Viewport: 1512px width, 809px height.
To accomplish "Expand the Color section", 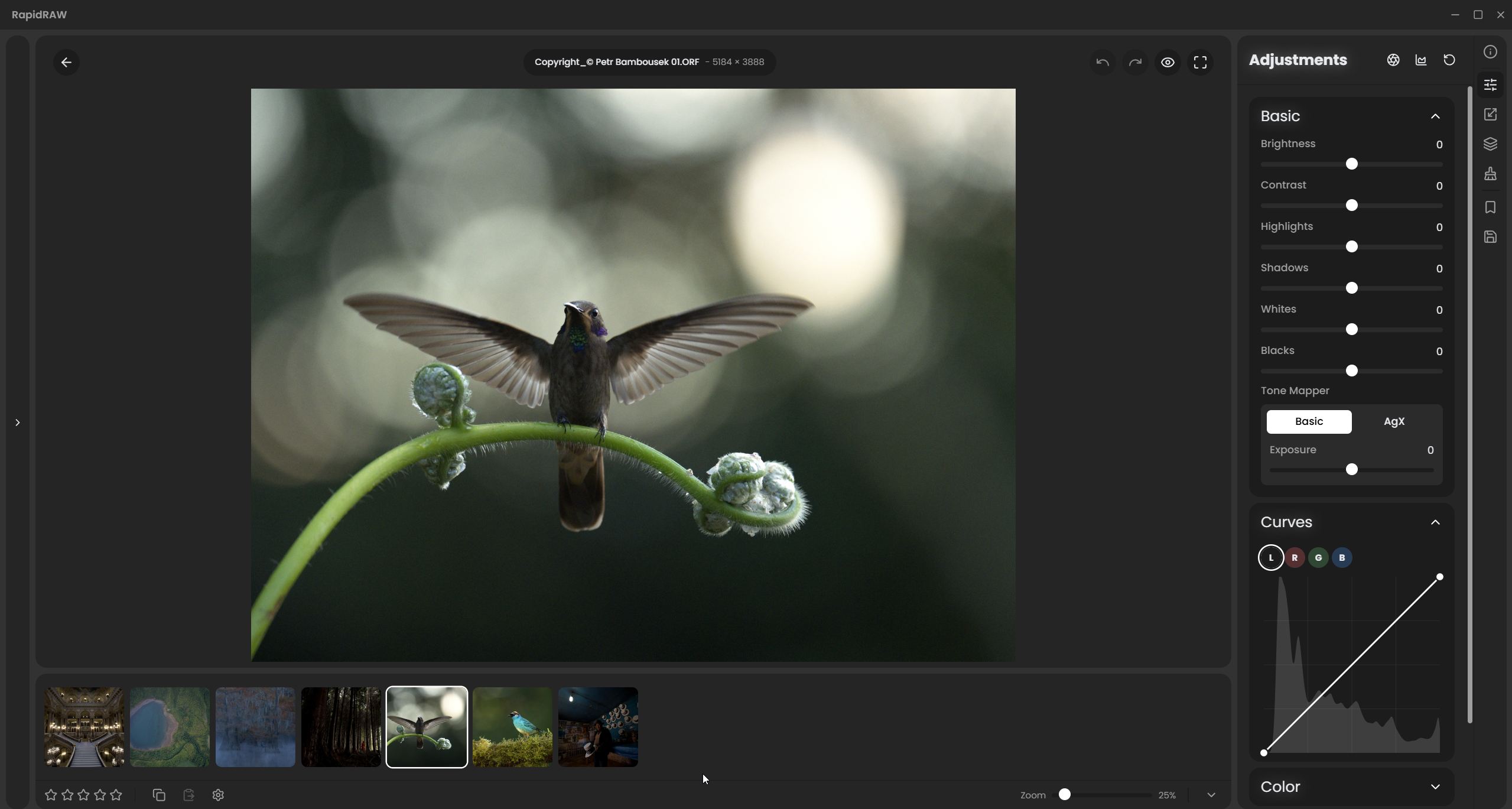I will pos(1435,787).
